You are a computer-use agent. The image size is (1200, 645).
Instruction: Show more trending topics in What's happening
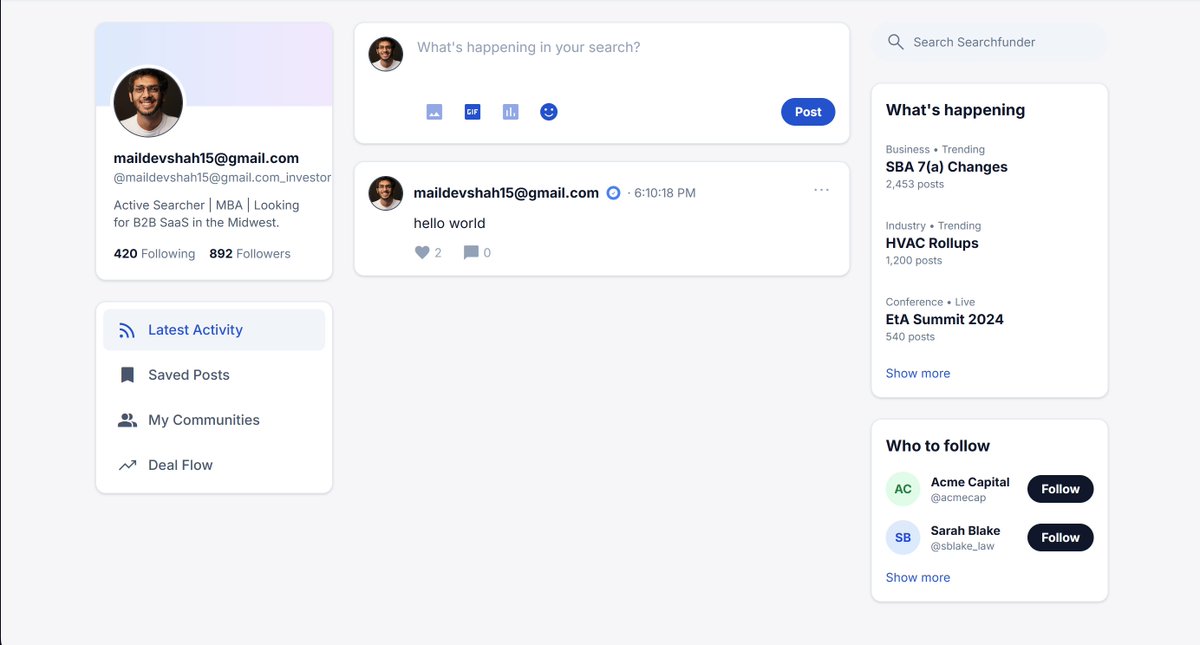[x=918, y=373]
